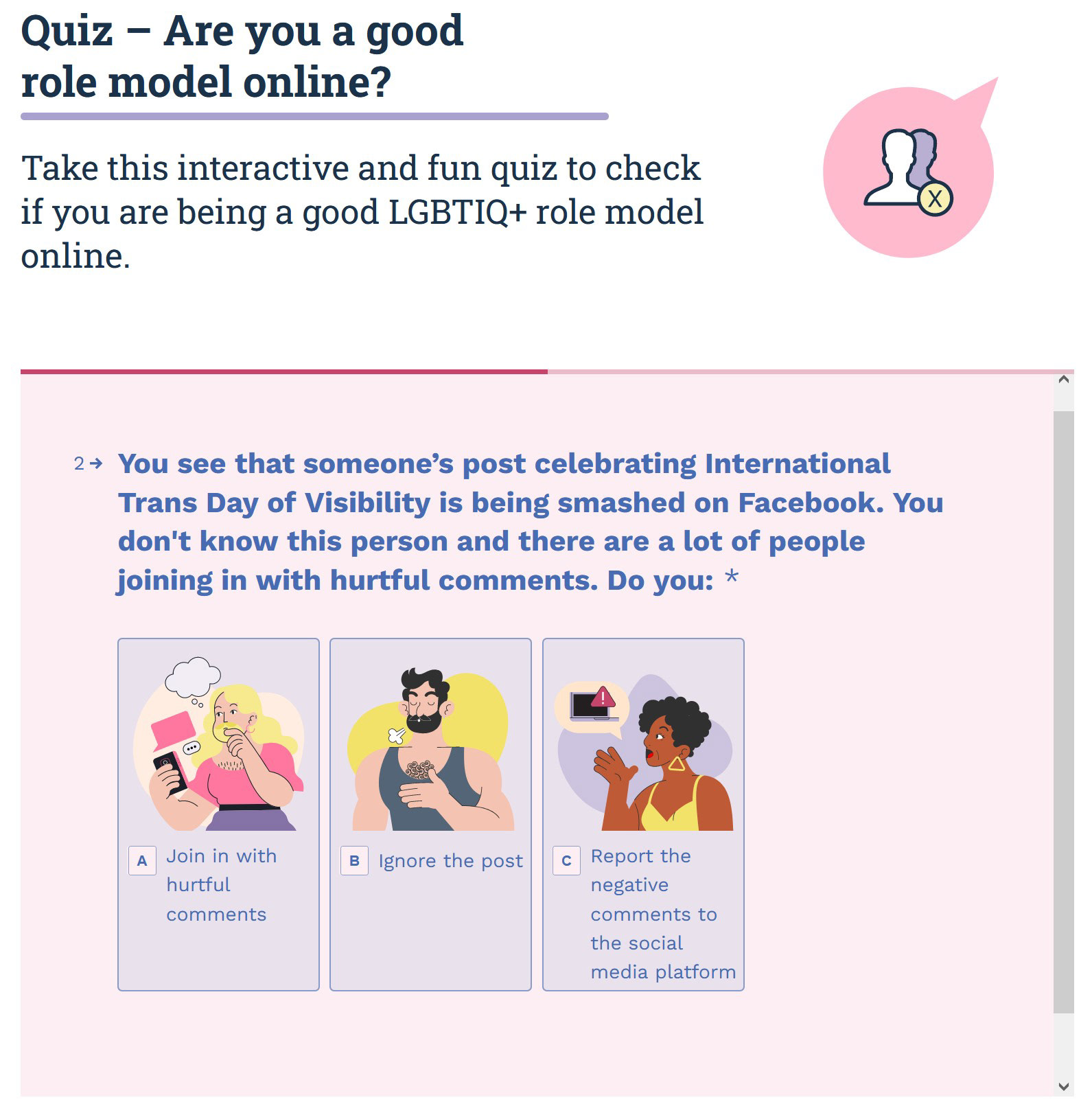Image resolution: width=1092 pixels, height=1115 pixels.
Task: Click the scroll down arrow
Action: pyautogui.click(x=1063, y=1086)
